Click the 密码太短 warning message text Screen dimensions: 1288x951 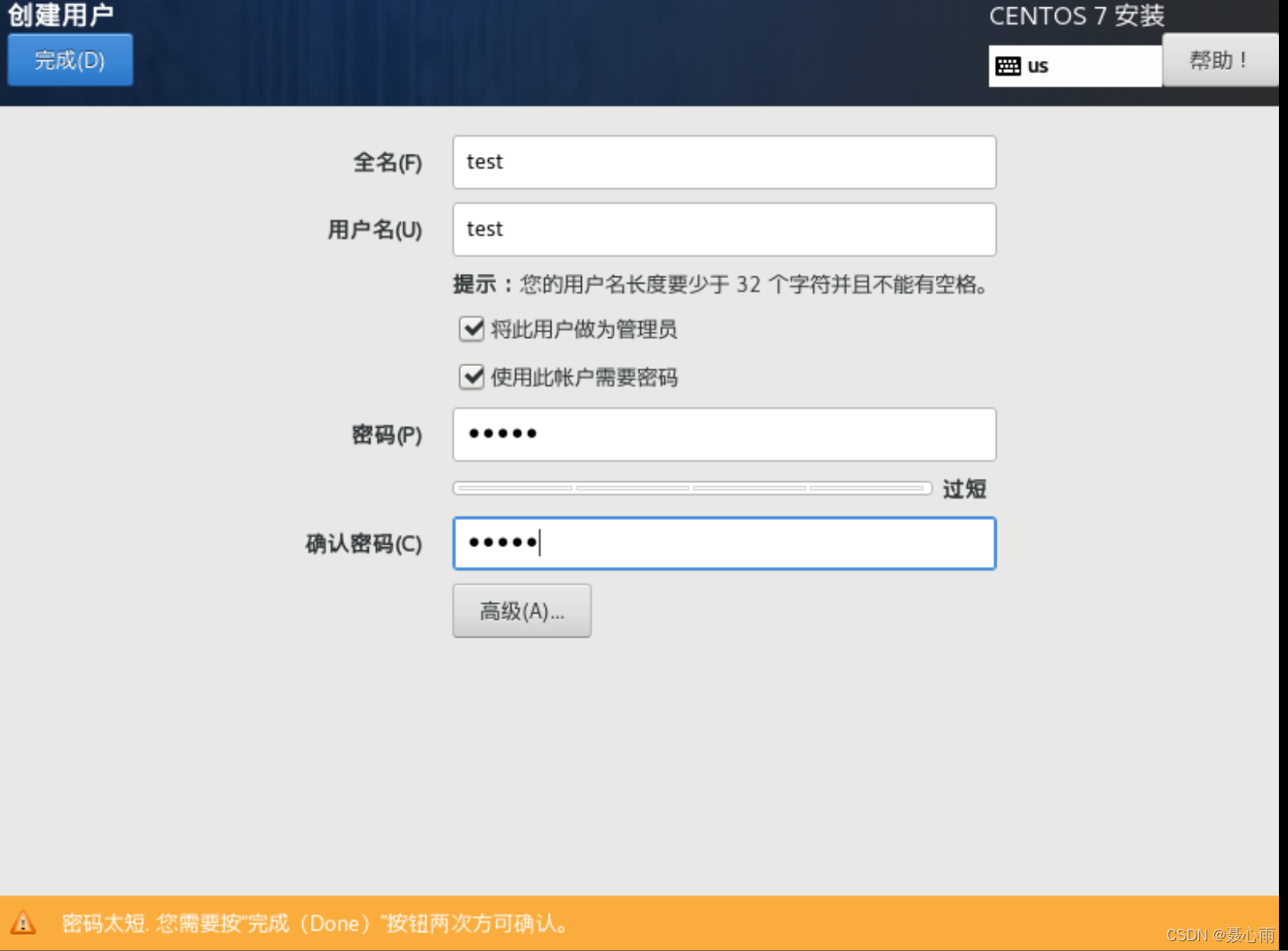click(x=316, y=923)
